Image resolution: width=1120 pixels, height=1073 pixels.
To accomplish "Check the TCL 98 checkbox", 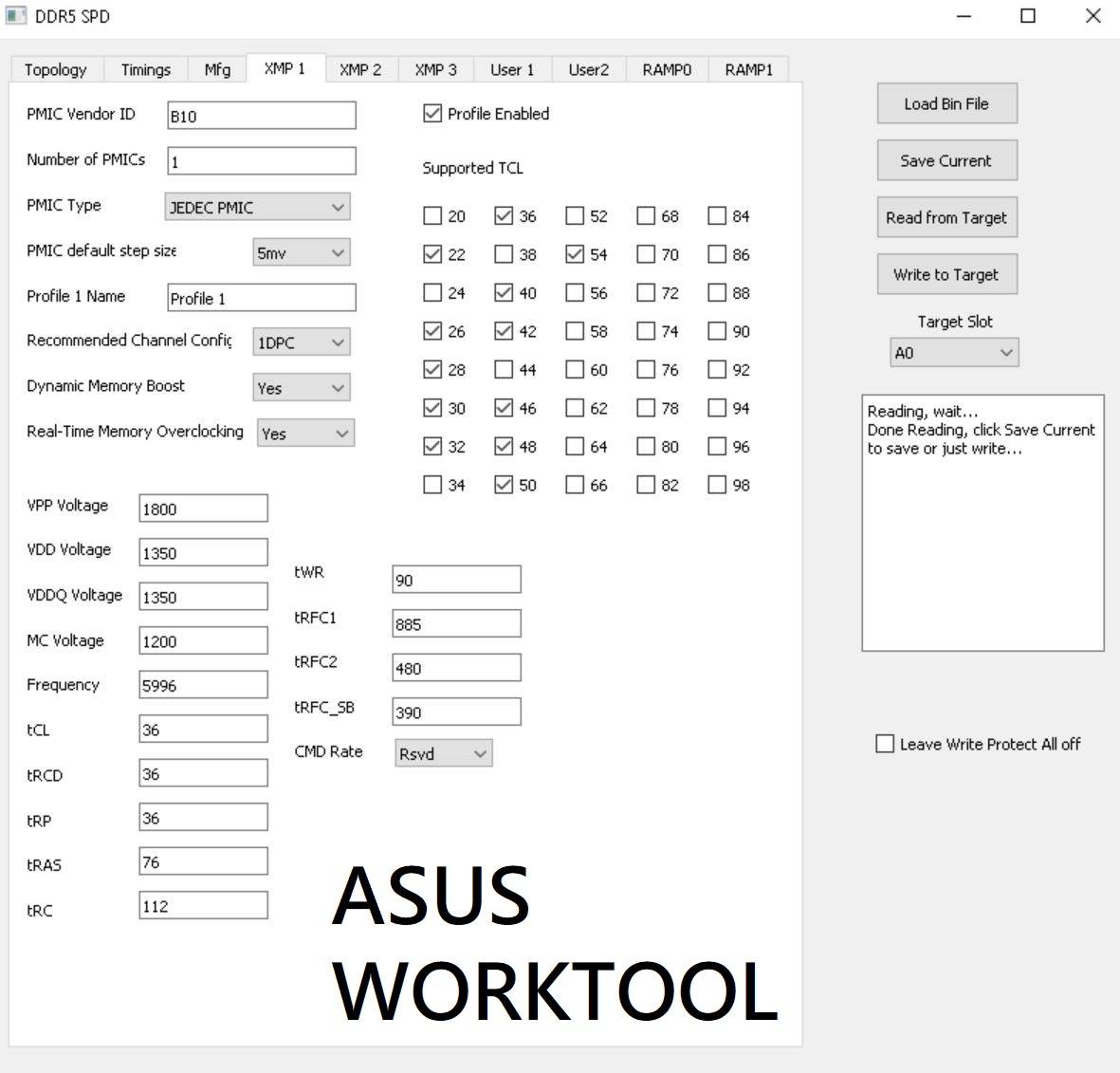I will coord(717,485).
